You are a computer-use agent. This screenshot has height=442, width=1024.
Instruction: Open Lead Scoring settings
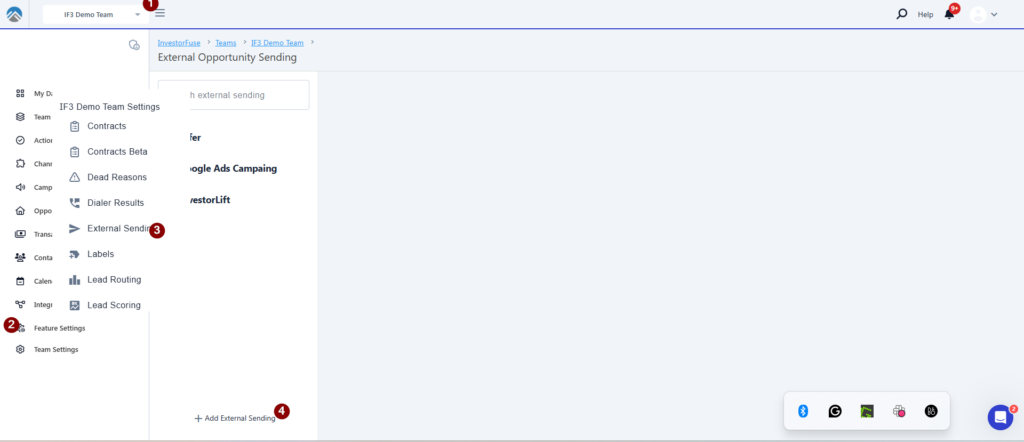click(x=113, y=305)
